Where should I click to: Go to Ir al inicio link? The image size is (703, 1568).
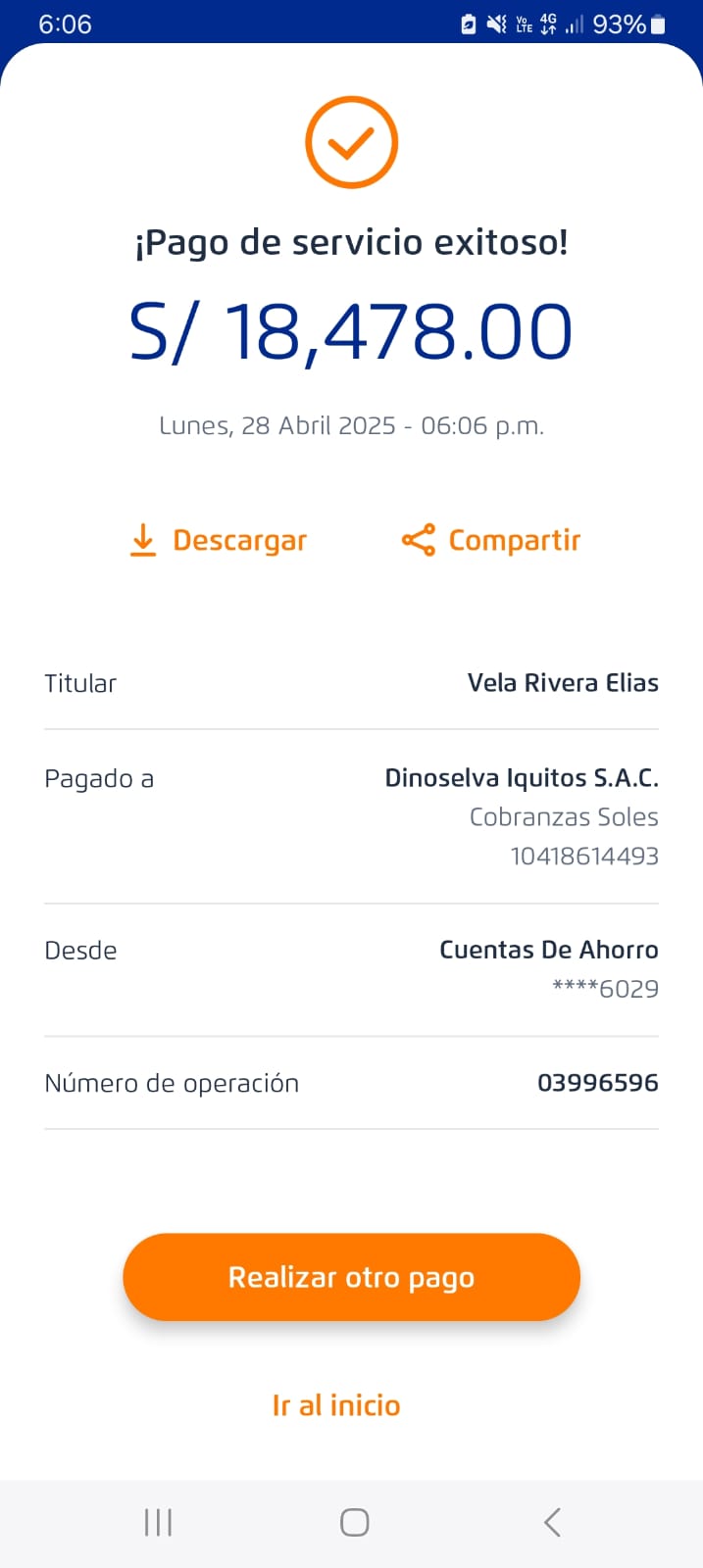point(336,1405)
